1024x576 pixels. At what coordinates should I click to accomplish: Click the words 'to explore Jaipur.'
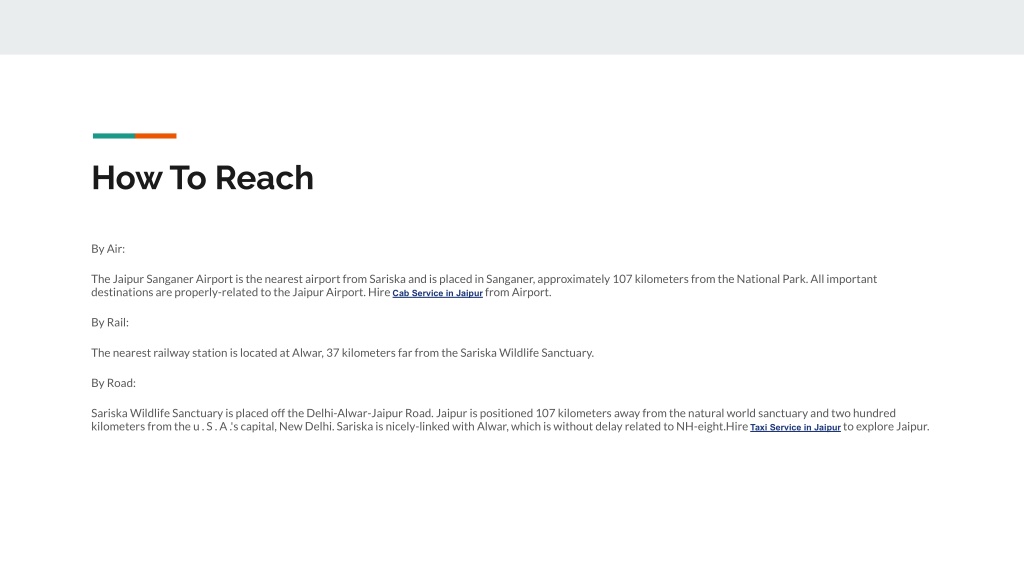pos(886,426)
